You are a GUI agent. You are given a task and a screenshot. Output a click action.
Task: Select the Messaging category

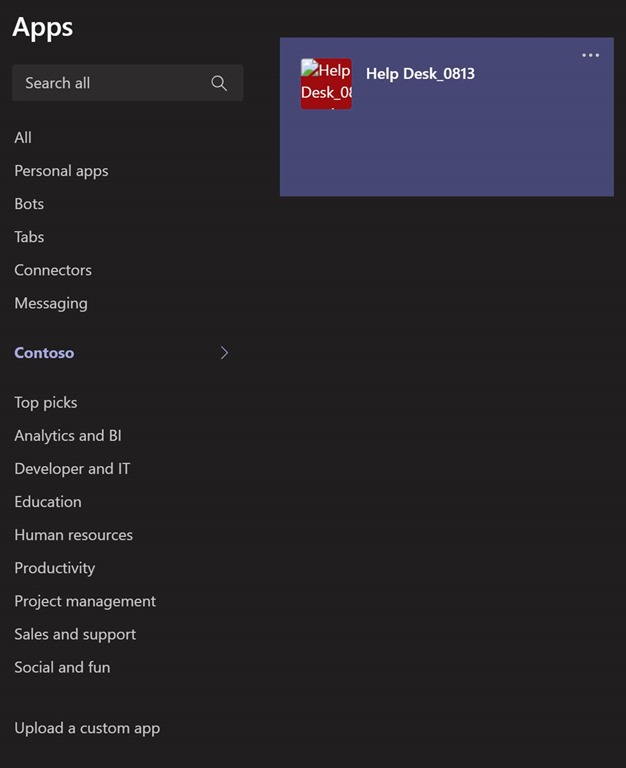51,303
